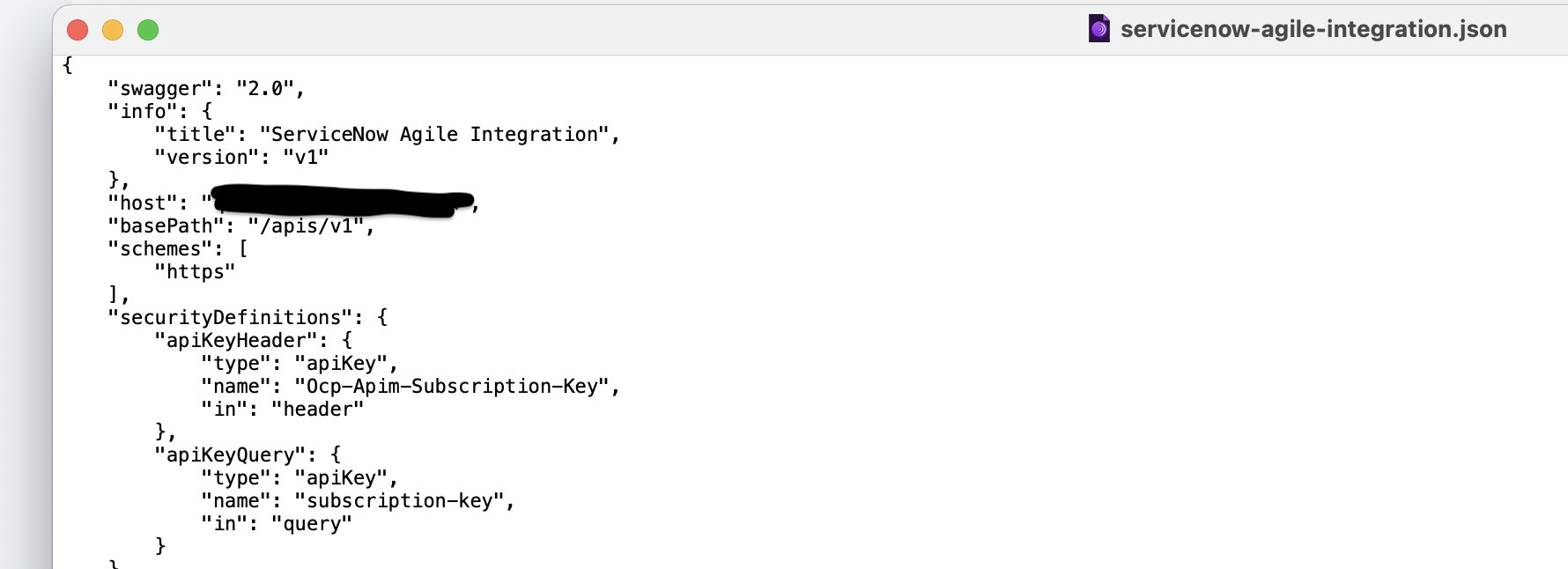
Task: Click "Ocp-Apim-Subscription-Key" name value
Action: [x=452, y=386]
